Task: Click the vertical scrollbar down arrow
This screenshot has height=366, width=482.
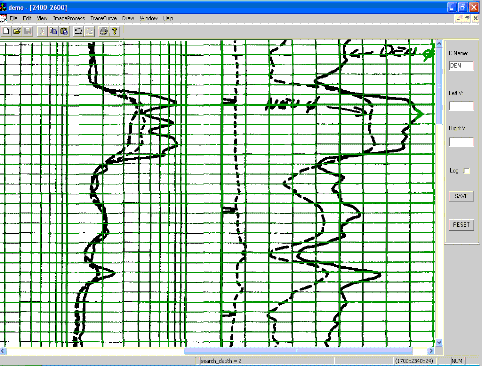Action: (x=439, y=343)
